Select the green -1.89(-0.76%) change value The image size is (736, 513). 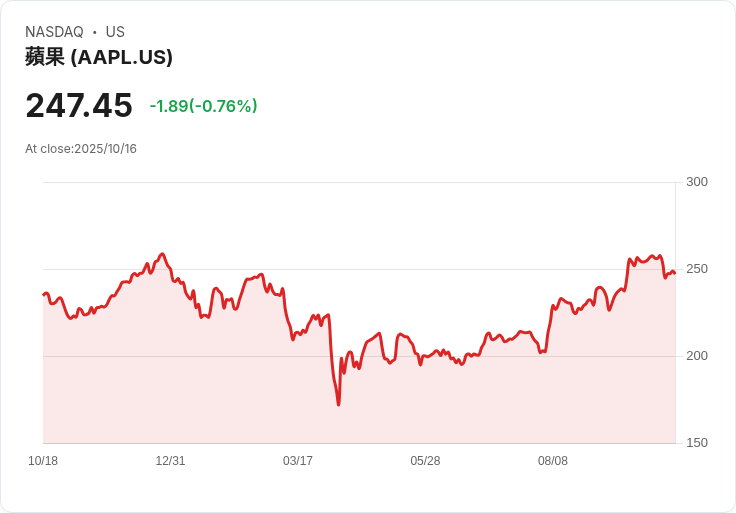pyautogui.click(x=203, y=106)
